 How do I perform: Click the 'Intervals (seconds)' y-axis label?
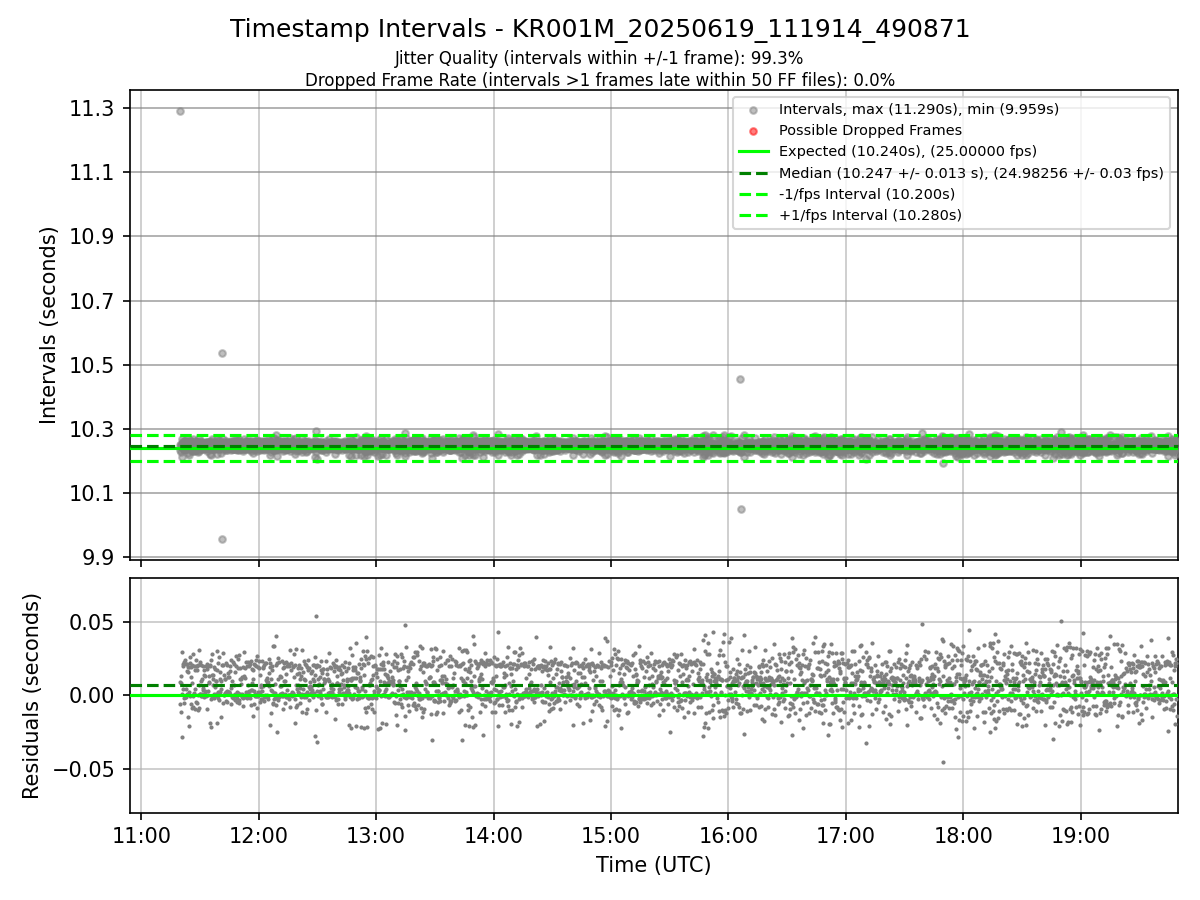[x=48, y=325]
